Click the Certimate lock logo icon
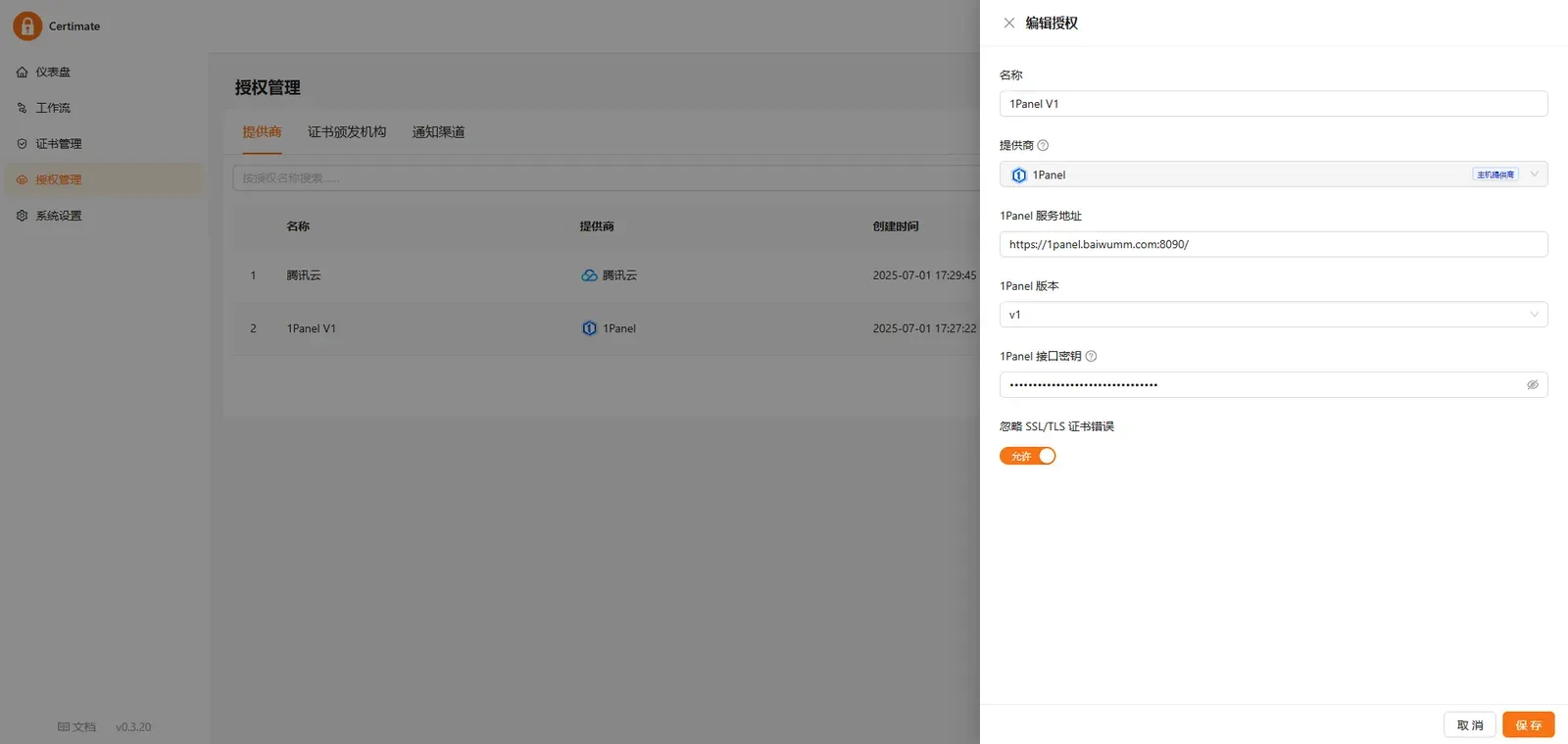This screenshot has height=744, width=1568. (x=27, y=25)
